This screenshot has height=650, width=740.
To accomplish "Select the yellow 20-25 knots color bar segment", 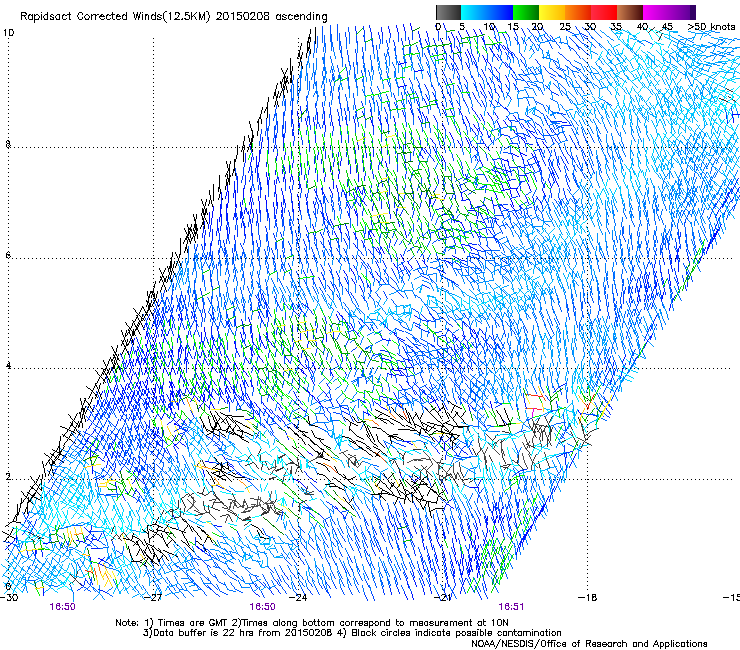I will pos(552,12).
